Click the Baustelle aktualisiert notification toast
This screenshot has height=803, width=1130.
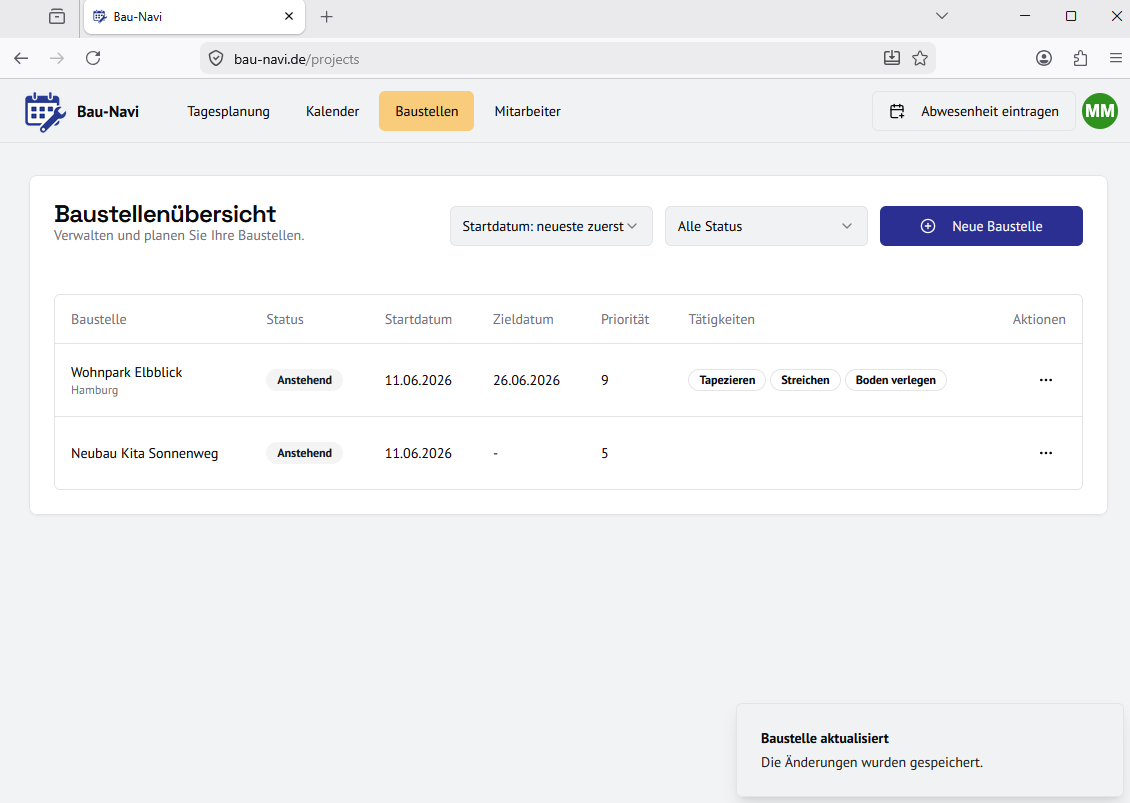[x=930, y=750]
